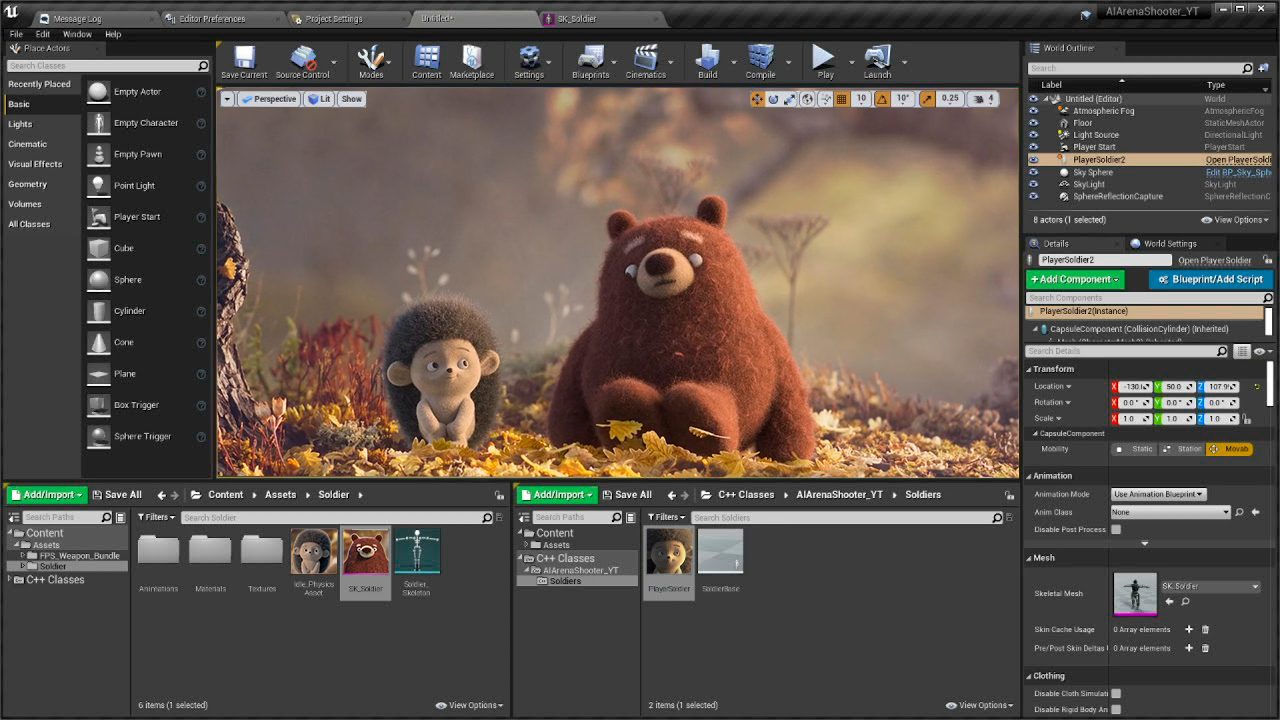Open the Source Control toolbar icon
The height and width of the screenshot is (720, 1280).
[302, 59]
